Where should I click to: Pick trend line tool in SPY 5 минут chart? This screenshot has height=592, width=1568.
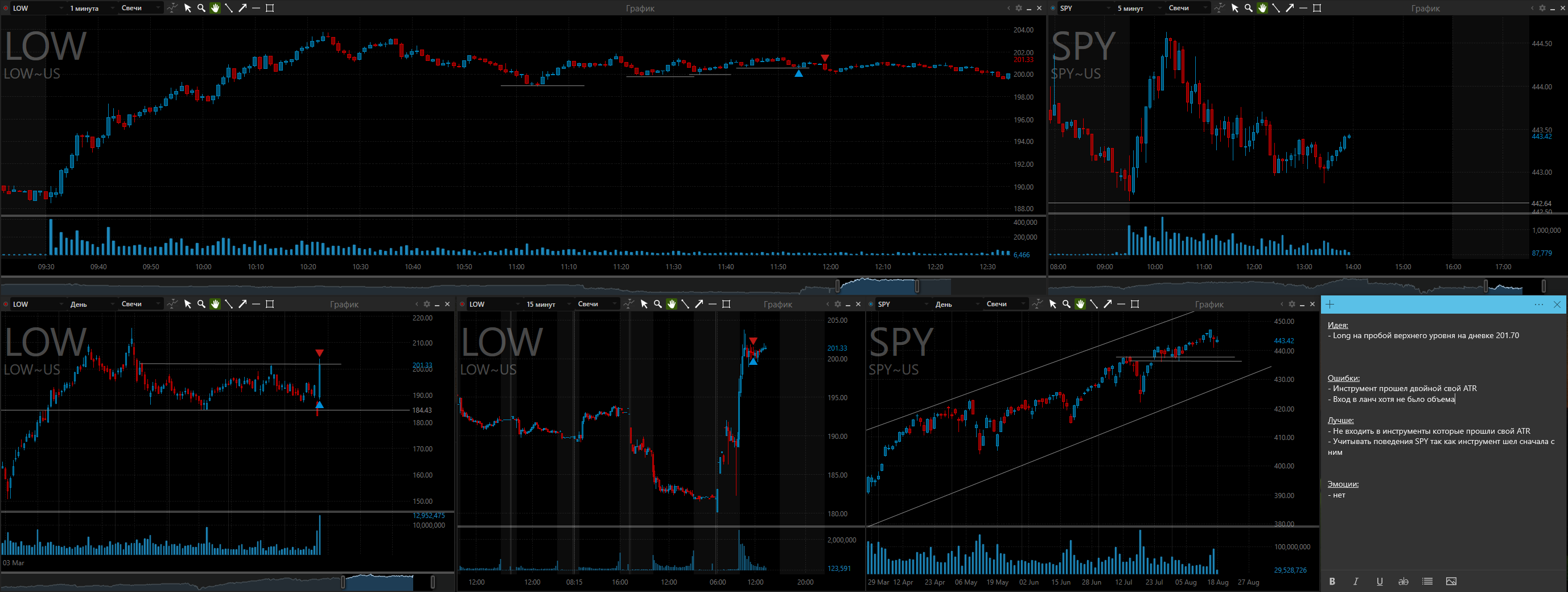(1276, 8)
